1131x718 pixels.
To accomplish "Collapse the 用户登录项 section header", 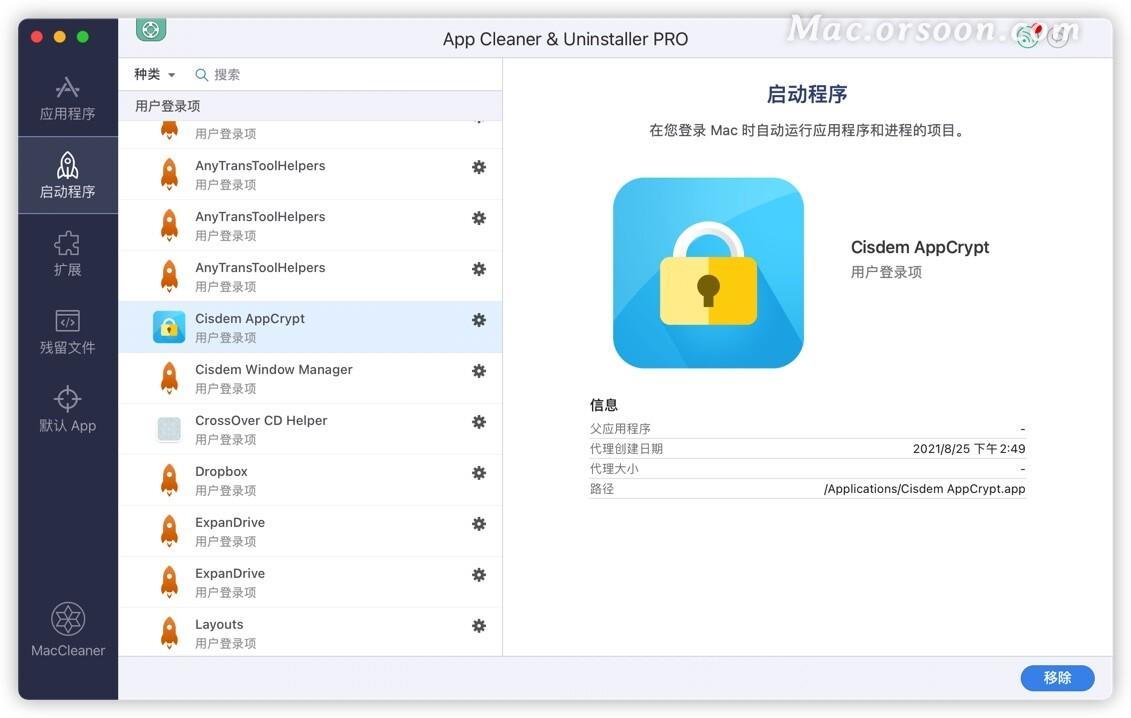I will coord(166,105).
